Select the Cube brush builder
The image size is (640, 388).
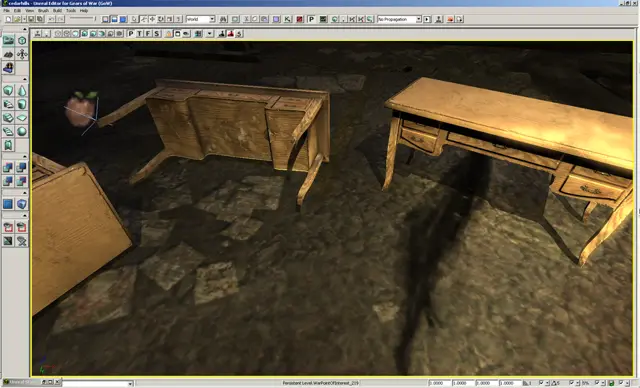coord(8,90)
